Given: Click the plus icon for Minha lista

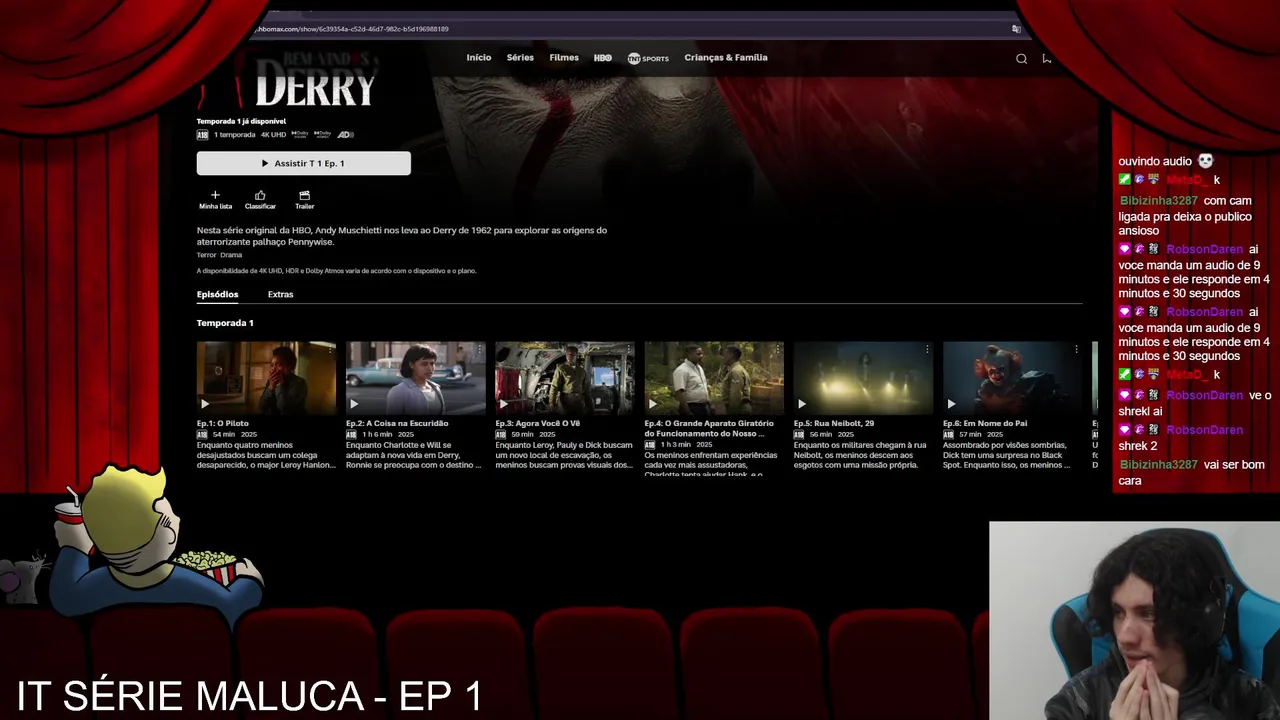Looking at the screenshot, I should click(215, 195).
